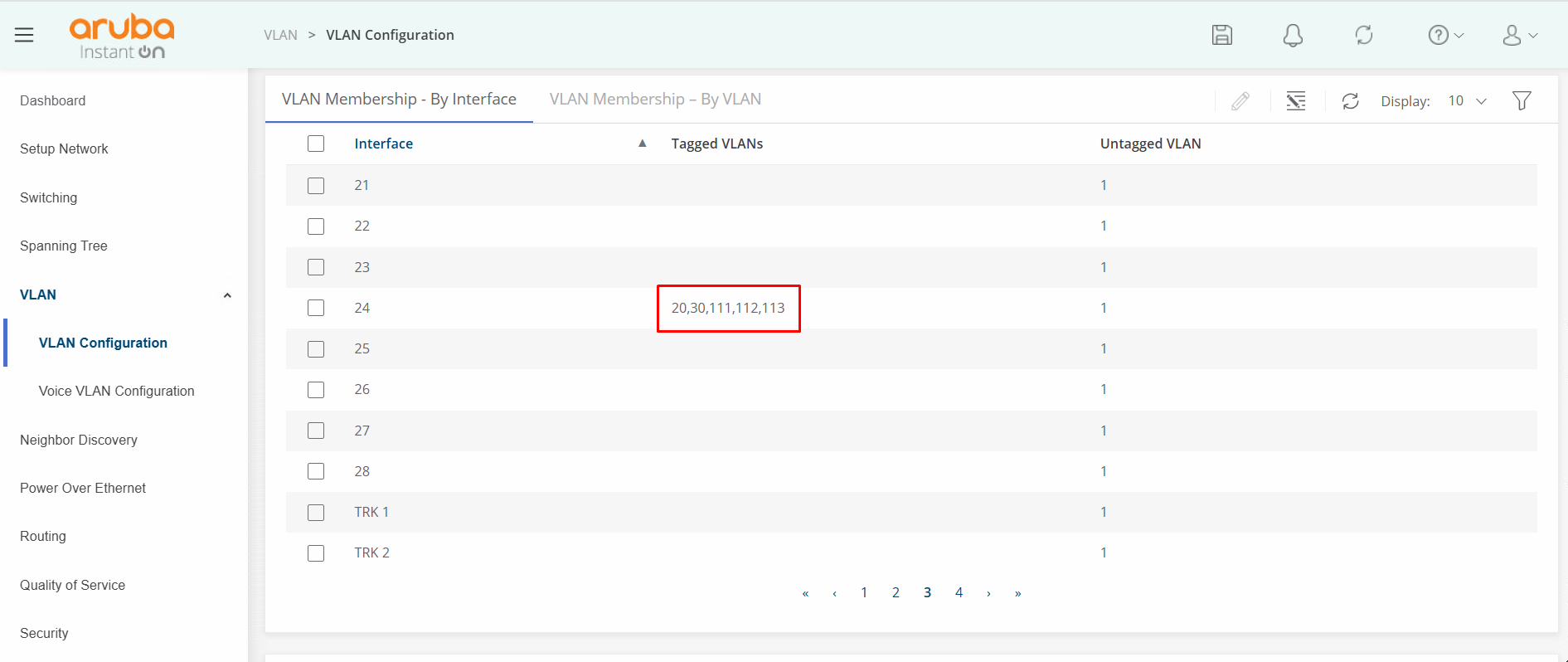Click the edit pencil icon in table toolbar
The image size is (1568, 662).
click(1240, 101)
